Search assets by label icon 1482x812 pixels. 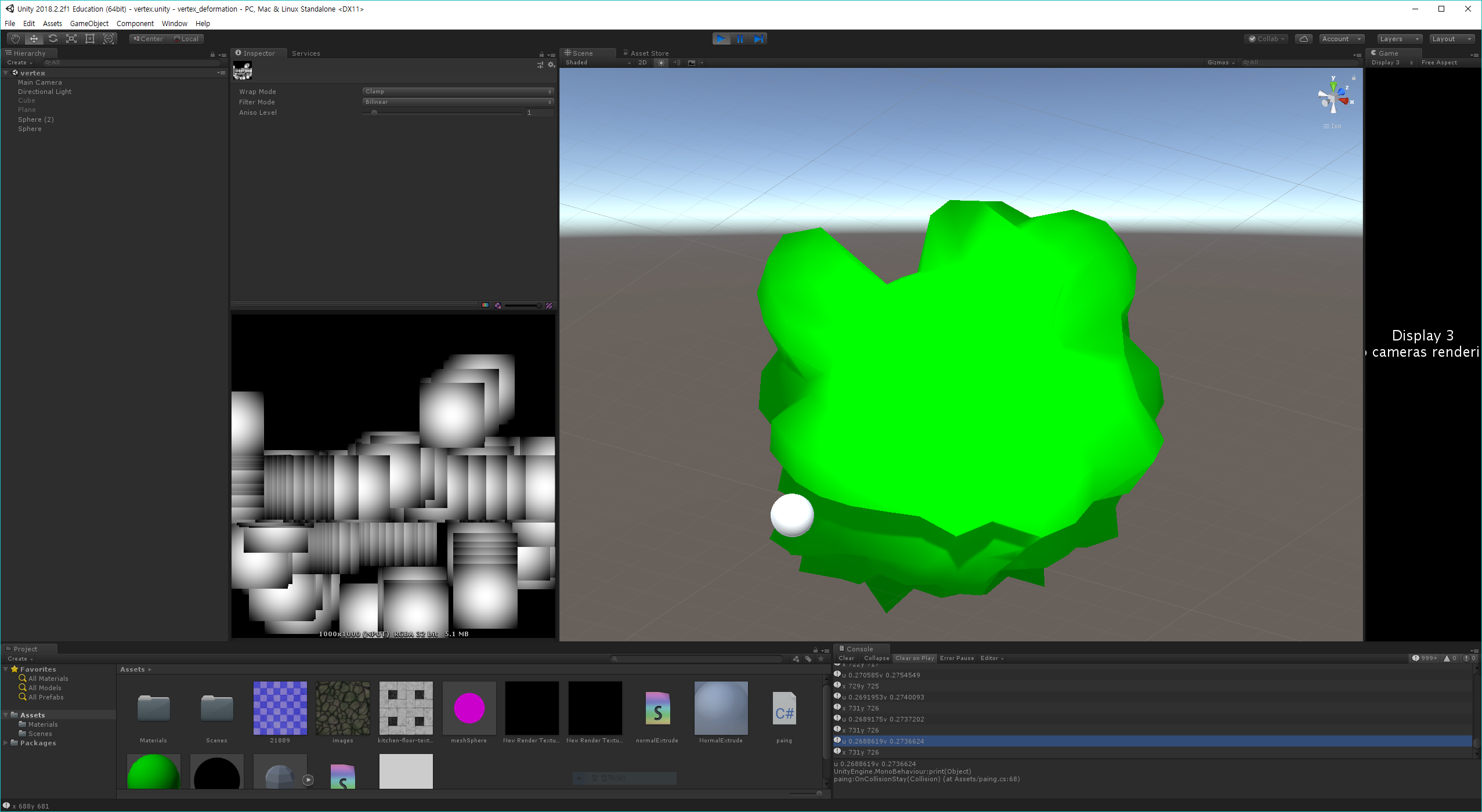pyautogui.click(x=808, y=659)
